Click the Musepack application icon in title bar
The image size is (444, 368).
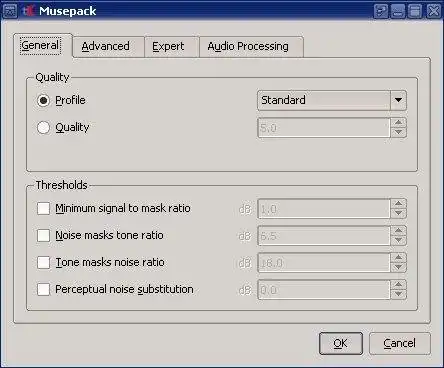29,11
